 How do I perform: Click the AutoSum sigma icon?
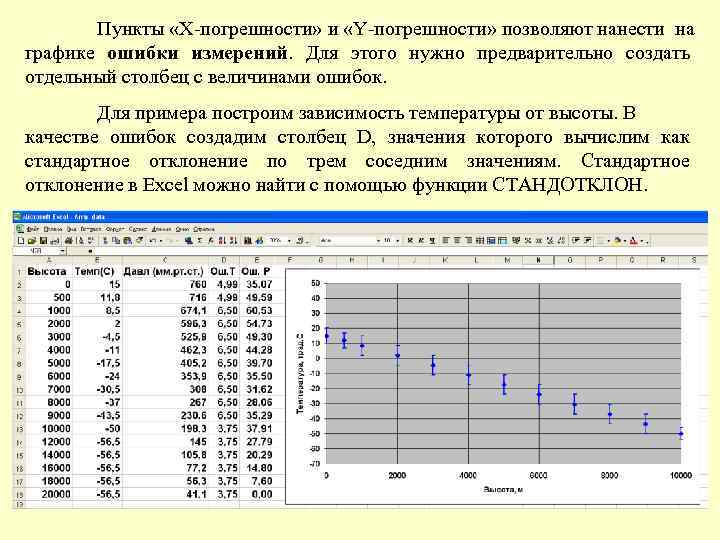[x=199, y=241]
